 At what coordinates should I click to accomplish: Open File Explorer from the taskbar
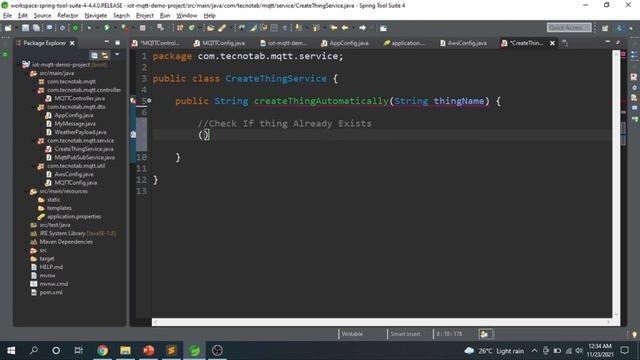click(x=125, y=350)
